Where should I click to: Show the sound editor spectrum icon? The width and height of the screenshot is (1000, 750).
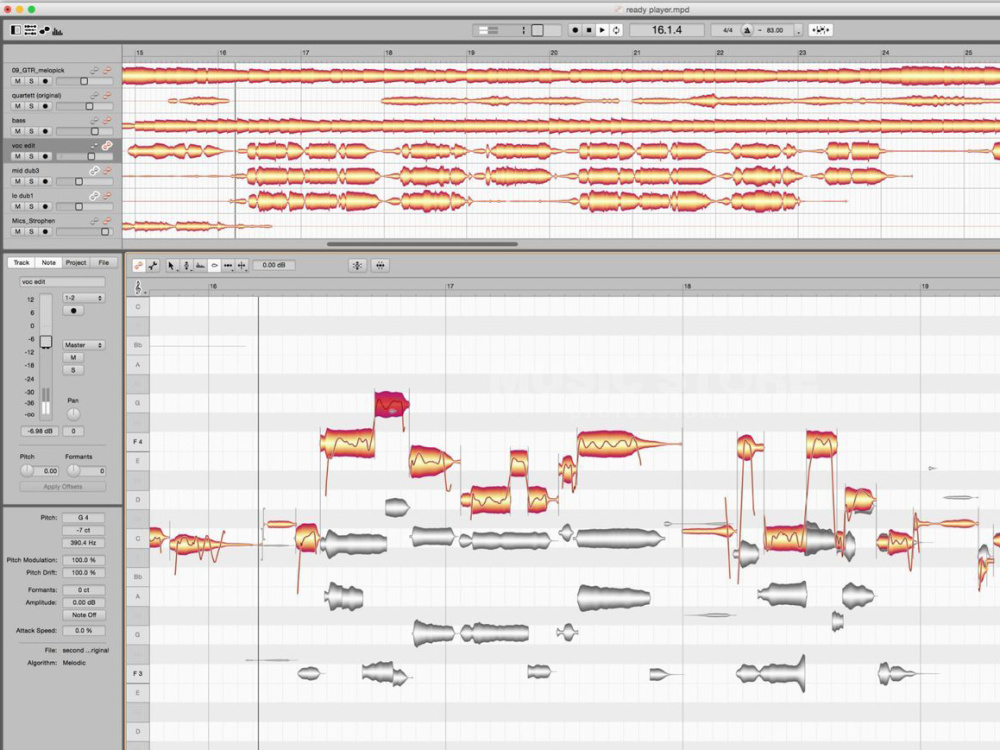point(57,31)
